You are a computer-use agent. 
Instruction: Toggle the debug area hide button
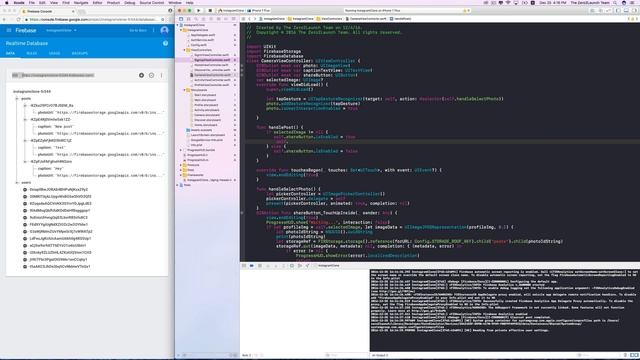click(244, 266)
